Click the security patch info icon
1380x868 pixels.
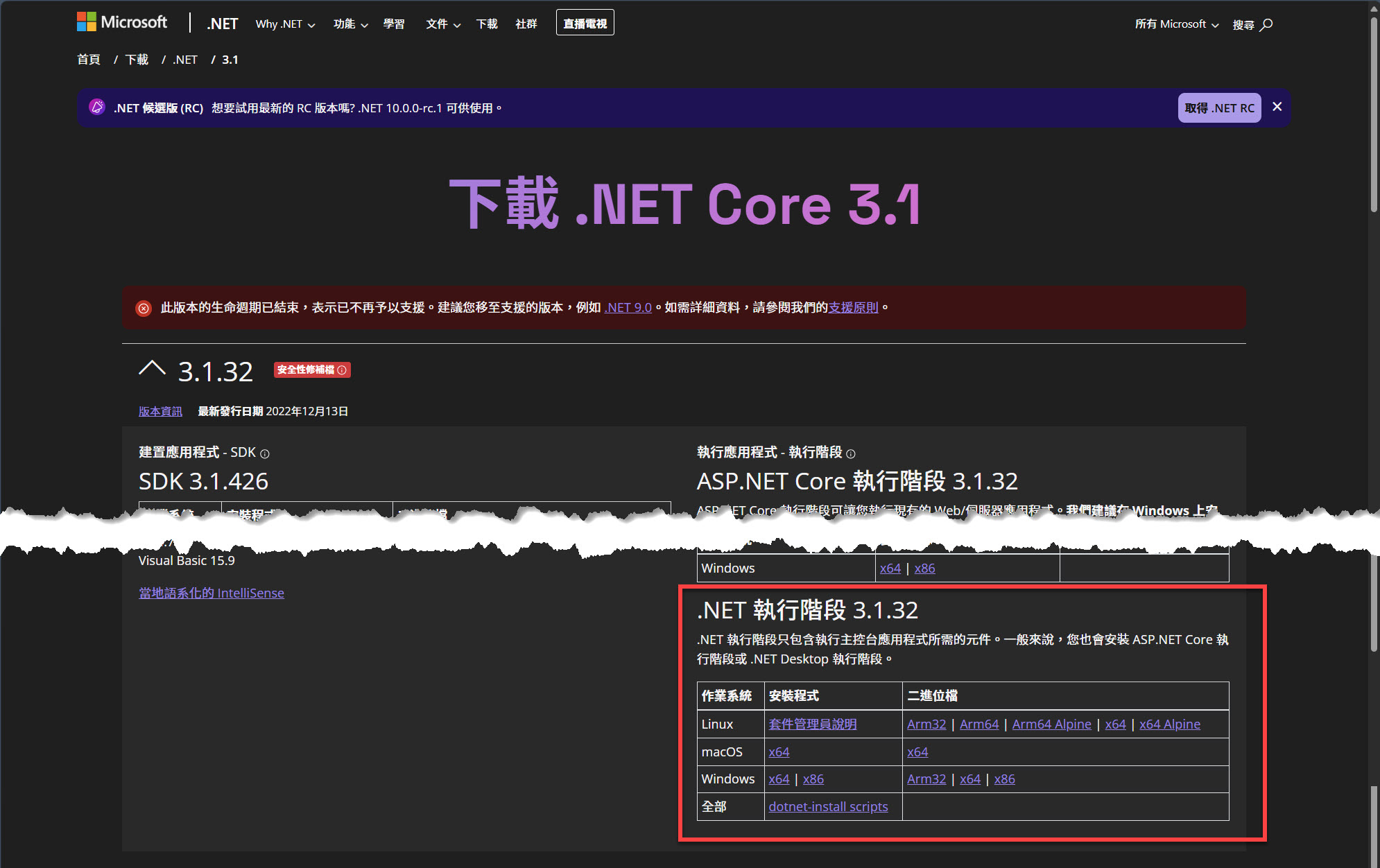[x=342, y=370]
